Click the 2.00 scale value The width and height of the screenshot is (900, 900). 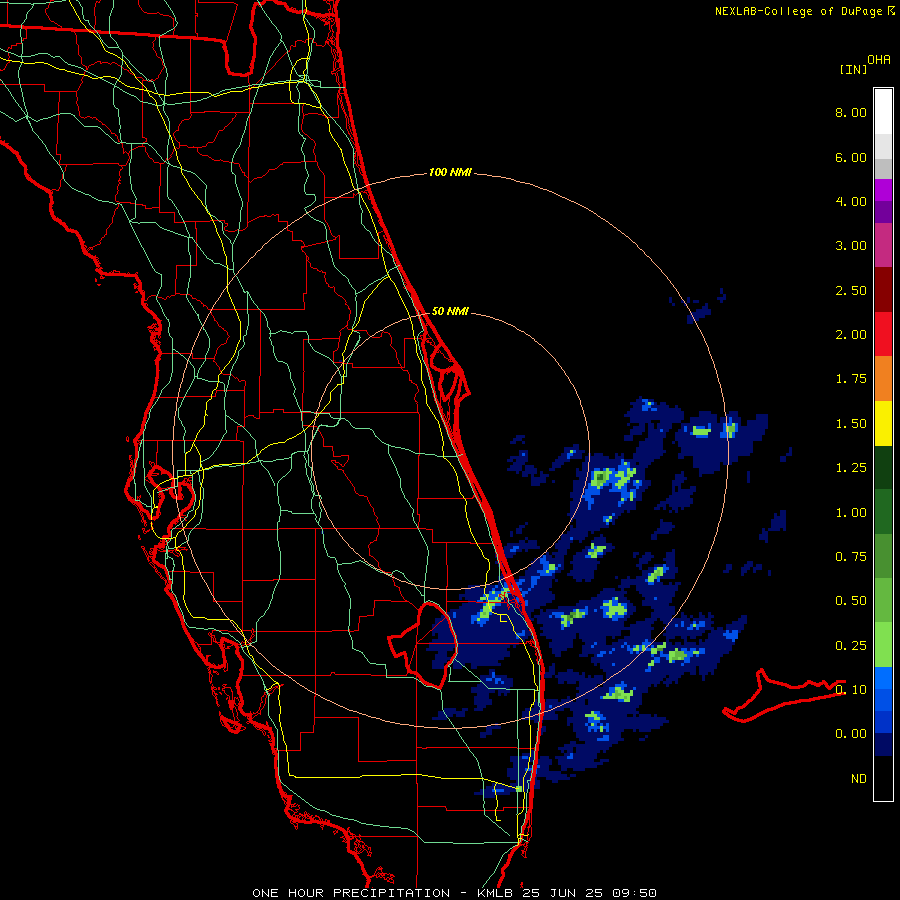pyautogui.click(x=851, y=335)
